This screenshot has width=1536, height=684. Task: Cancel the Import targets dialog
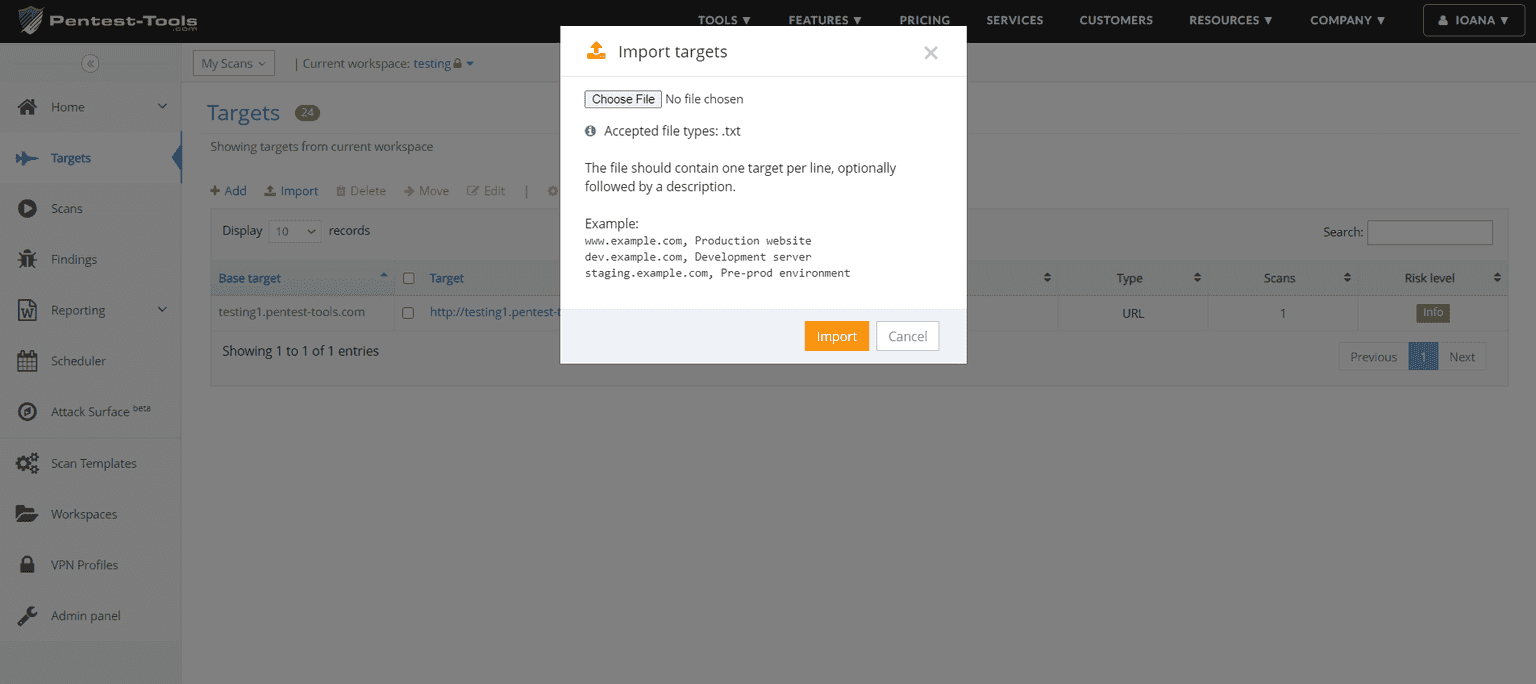coord(907,336)
